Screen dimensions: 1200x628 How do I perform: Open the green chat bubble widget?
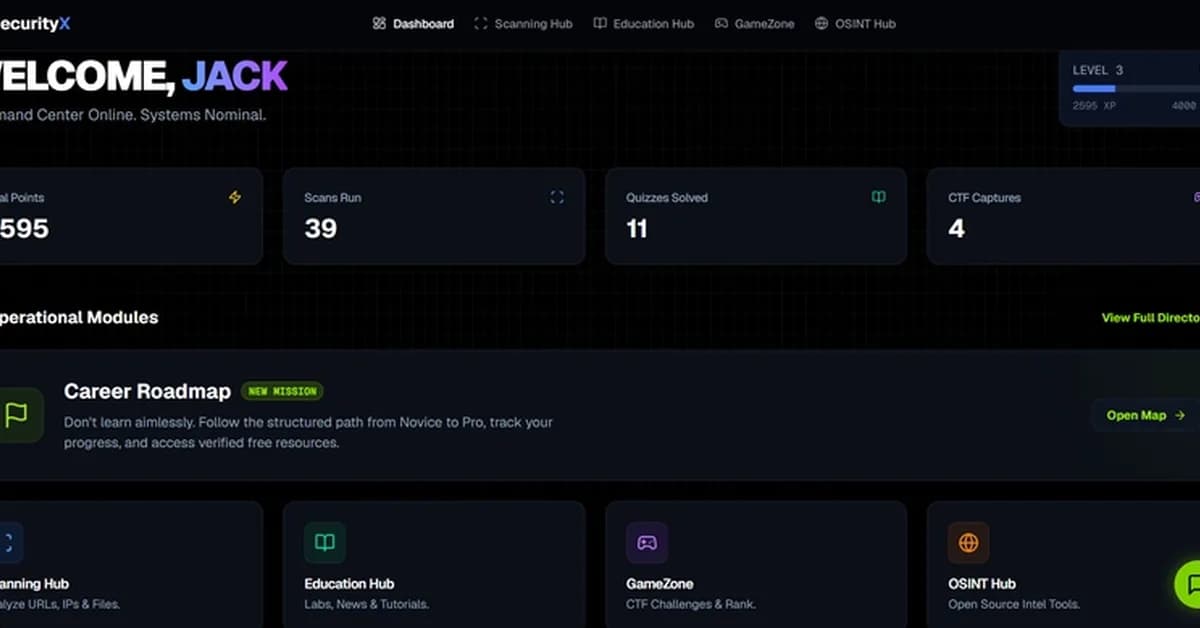click(x=1187, y=584)
